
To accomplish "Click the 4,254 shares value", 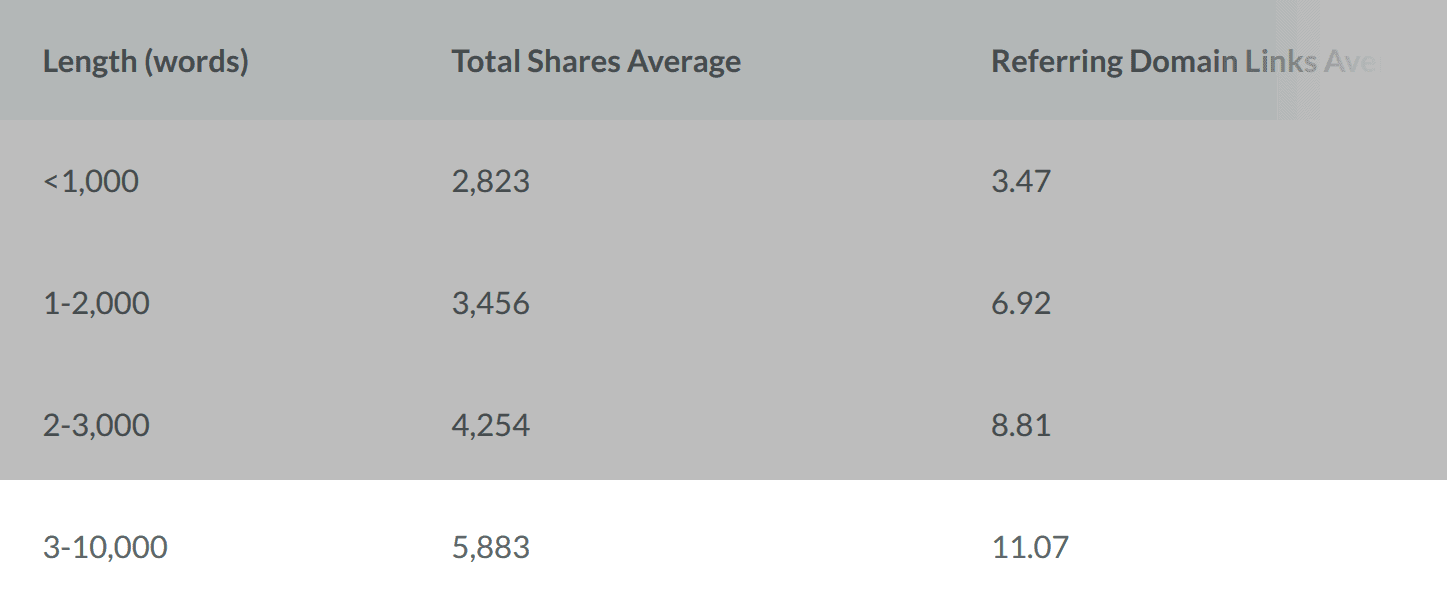I will tap(490, 426).
